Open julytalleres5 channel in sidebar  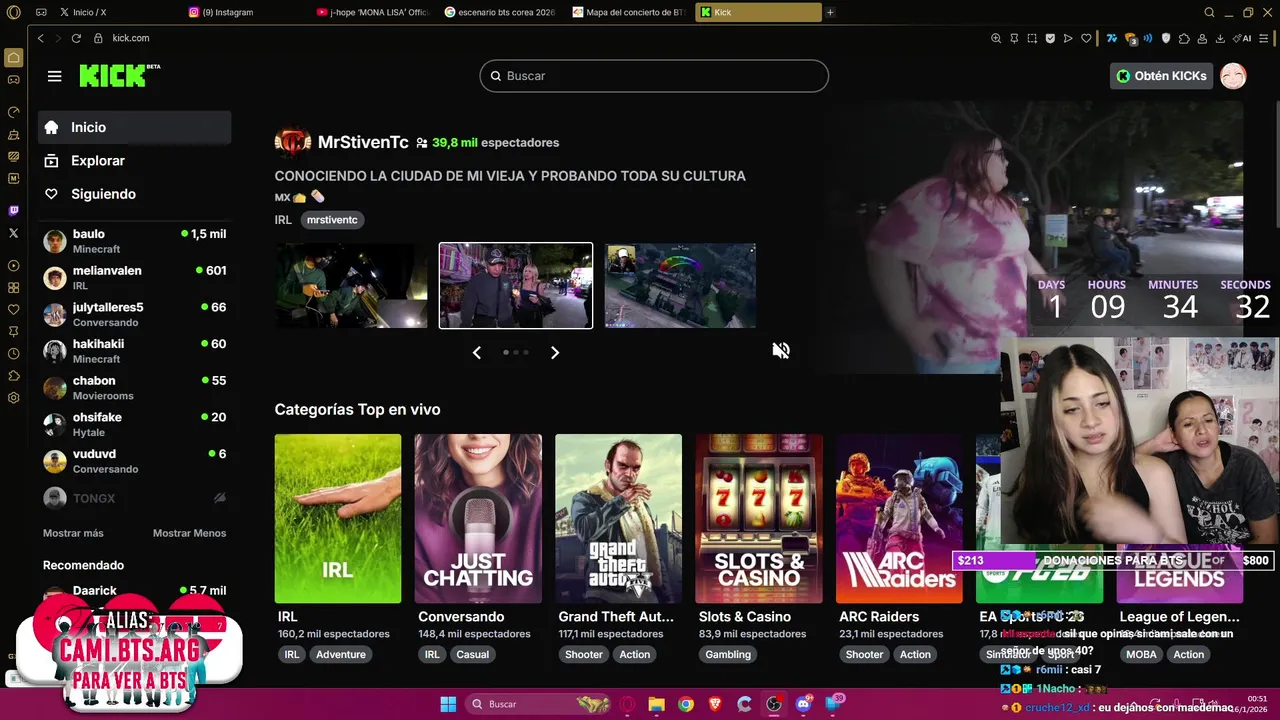coord(135,314)
